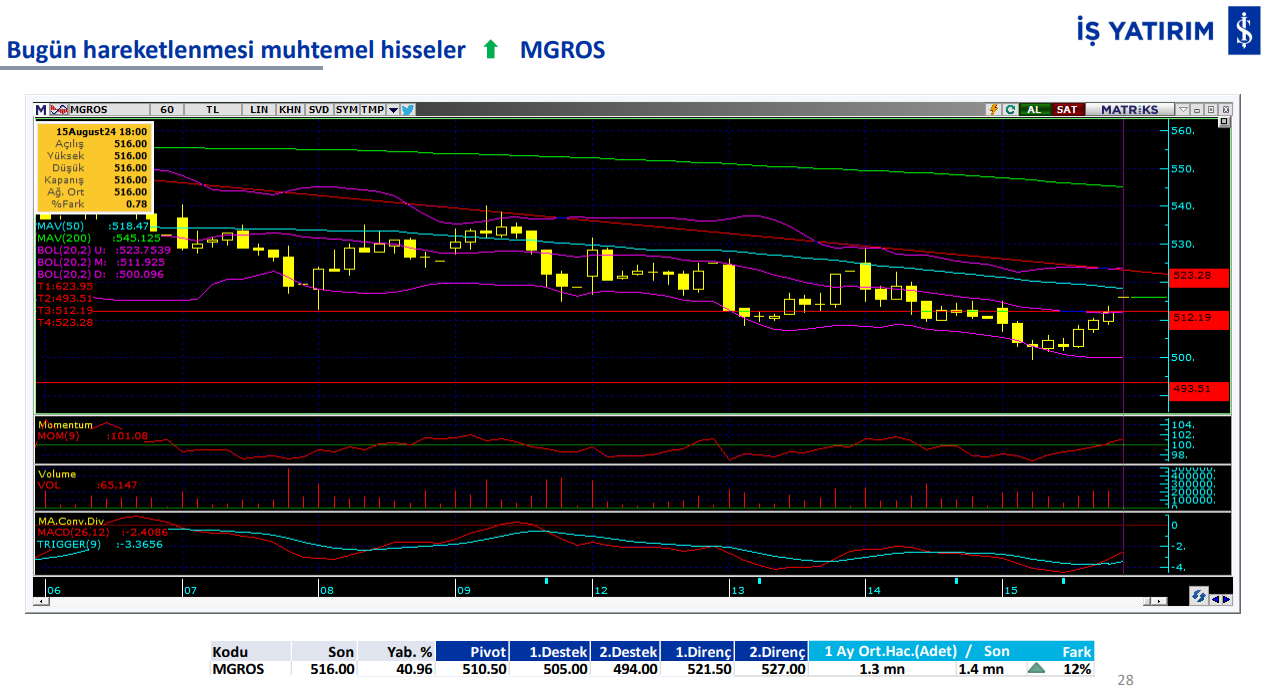Image resolution: width=1266 pixels, height=696 pixels.
Task: Open the dropdown arrow next to TMP
Action: pyautogui.click(x=394, y=109)
